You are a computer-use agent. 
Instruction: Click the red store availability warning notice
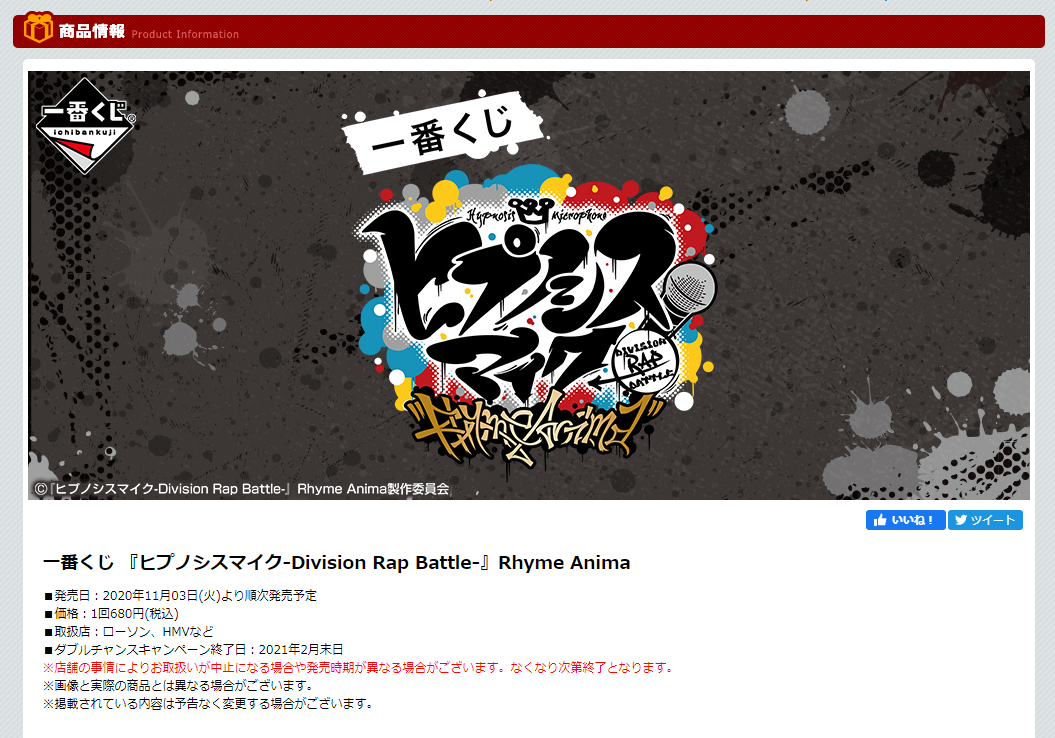[358, 667]
